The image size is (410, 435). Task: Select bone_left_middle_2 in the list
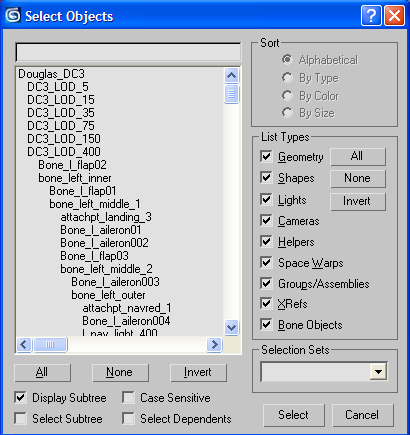click(107, 269)
